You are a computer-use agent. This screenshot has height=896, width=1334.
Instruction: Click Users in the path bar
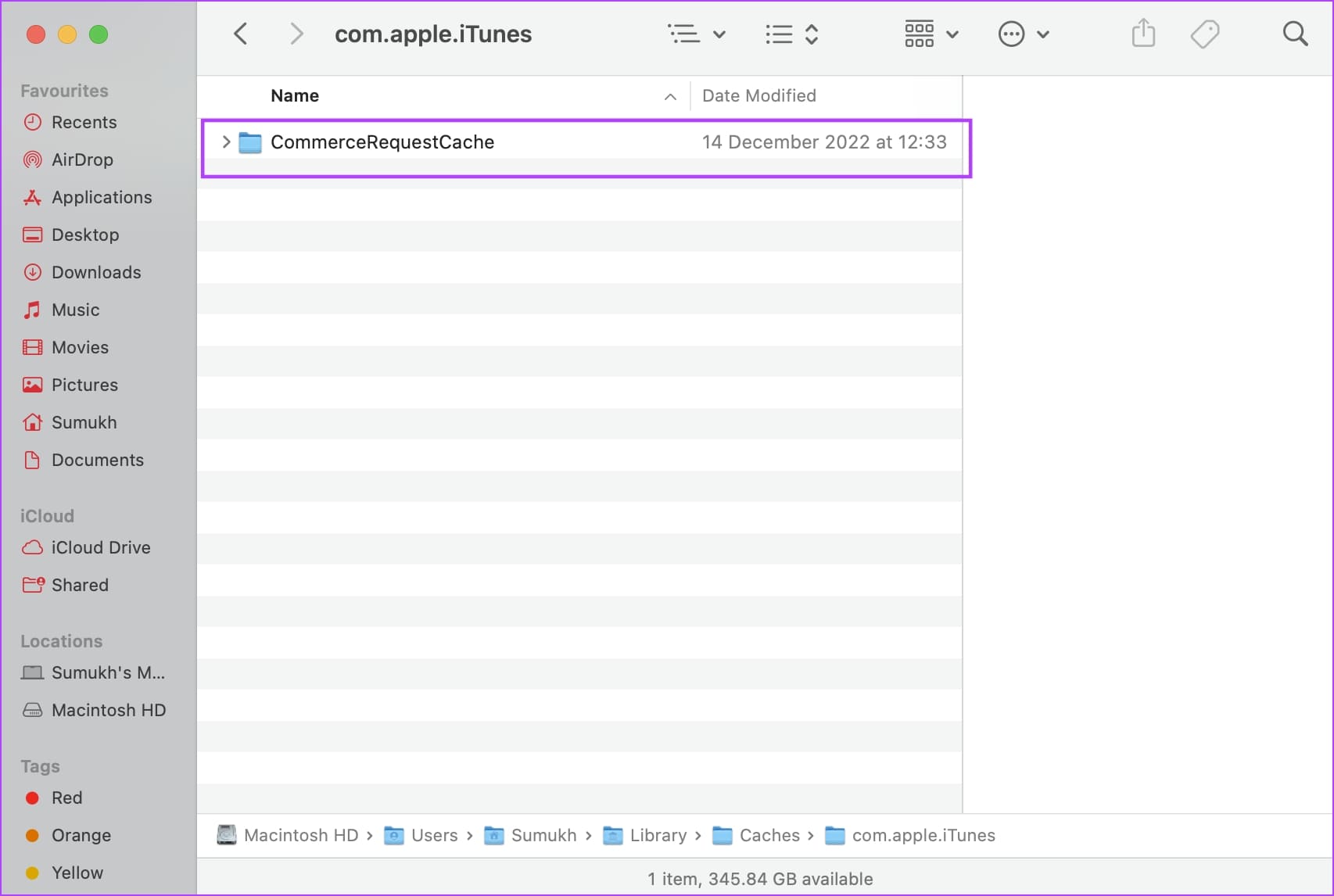pos(434,835)
